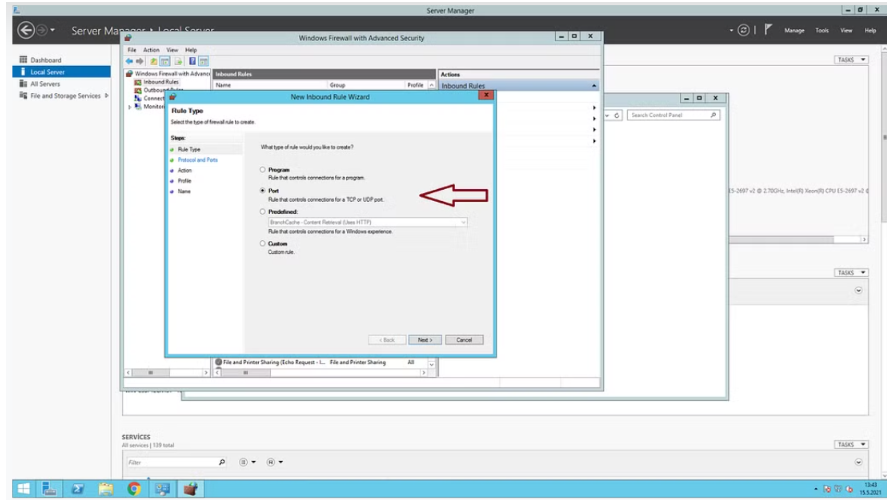The image size is (887, 501).
Task: Open the Action menu in Firewall
Action: [151, 50]
